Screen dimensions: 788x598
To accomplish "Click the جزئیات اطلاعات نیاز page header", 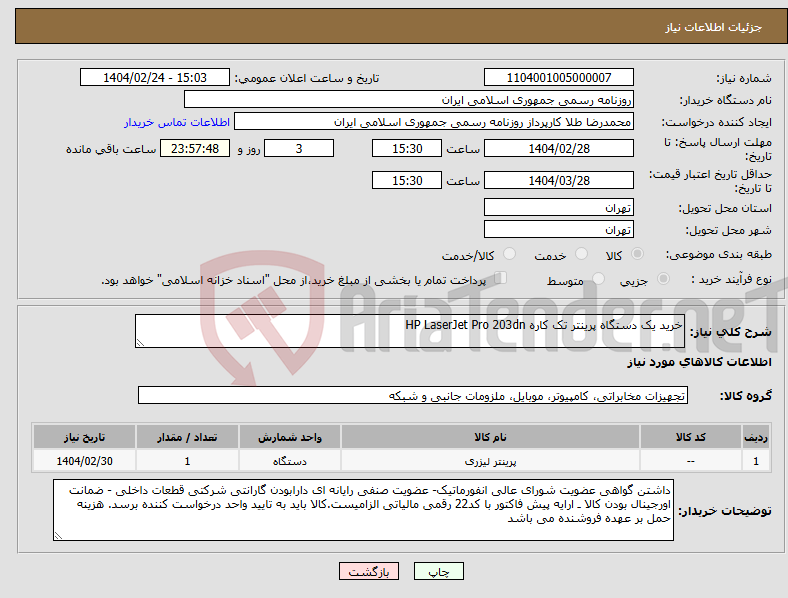I will pyautogui.click(x=714, y=27).
